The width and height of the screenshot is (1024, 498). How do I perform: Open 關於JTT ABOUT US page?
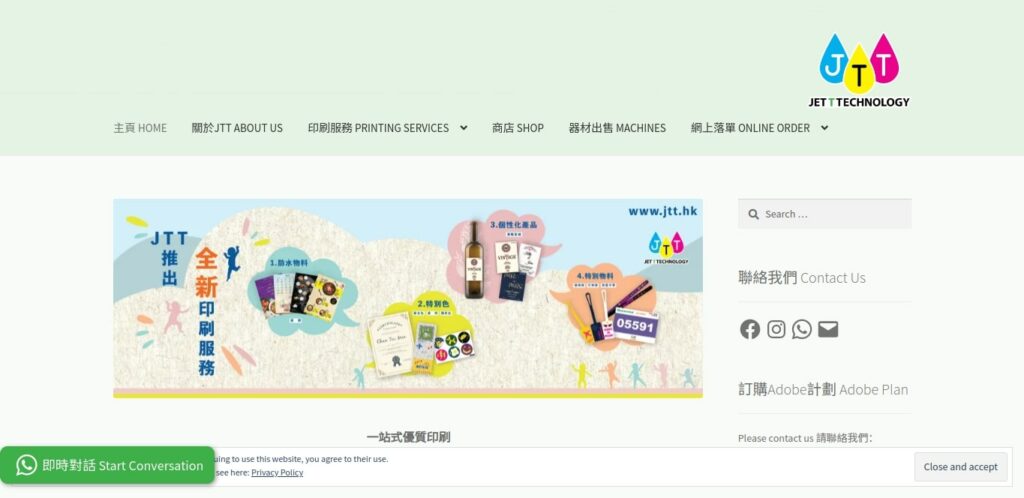(237, 128)
